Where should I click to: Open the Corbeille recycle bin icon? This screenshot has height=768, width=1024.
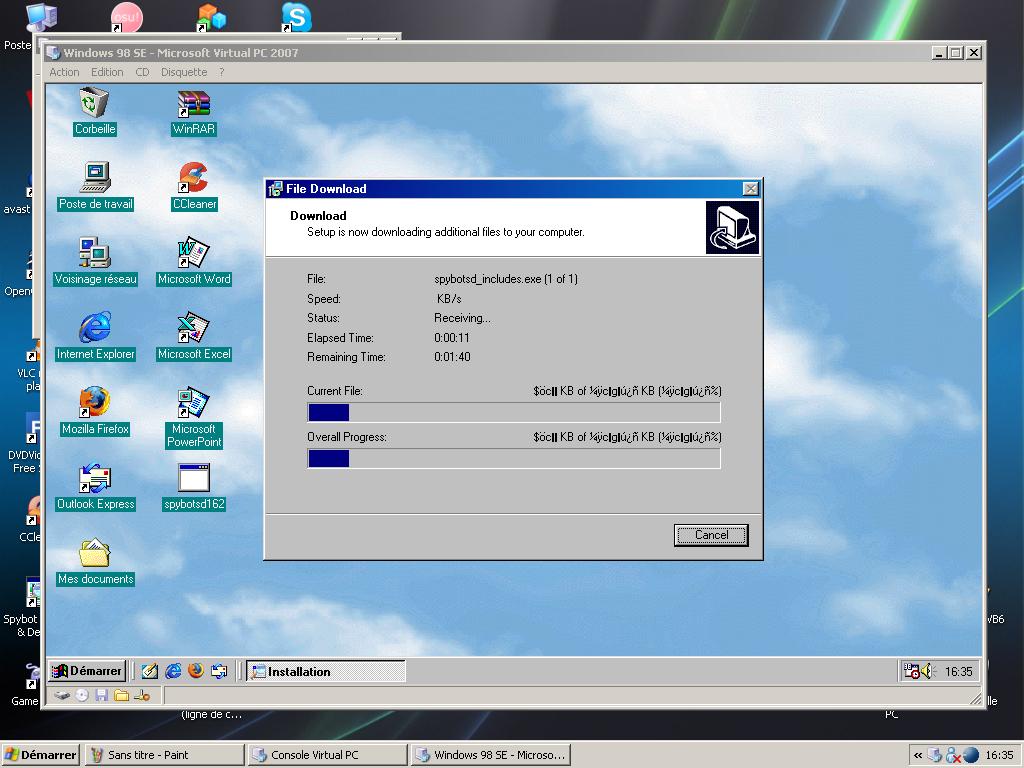coord(94,103)
